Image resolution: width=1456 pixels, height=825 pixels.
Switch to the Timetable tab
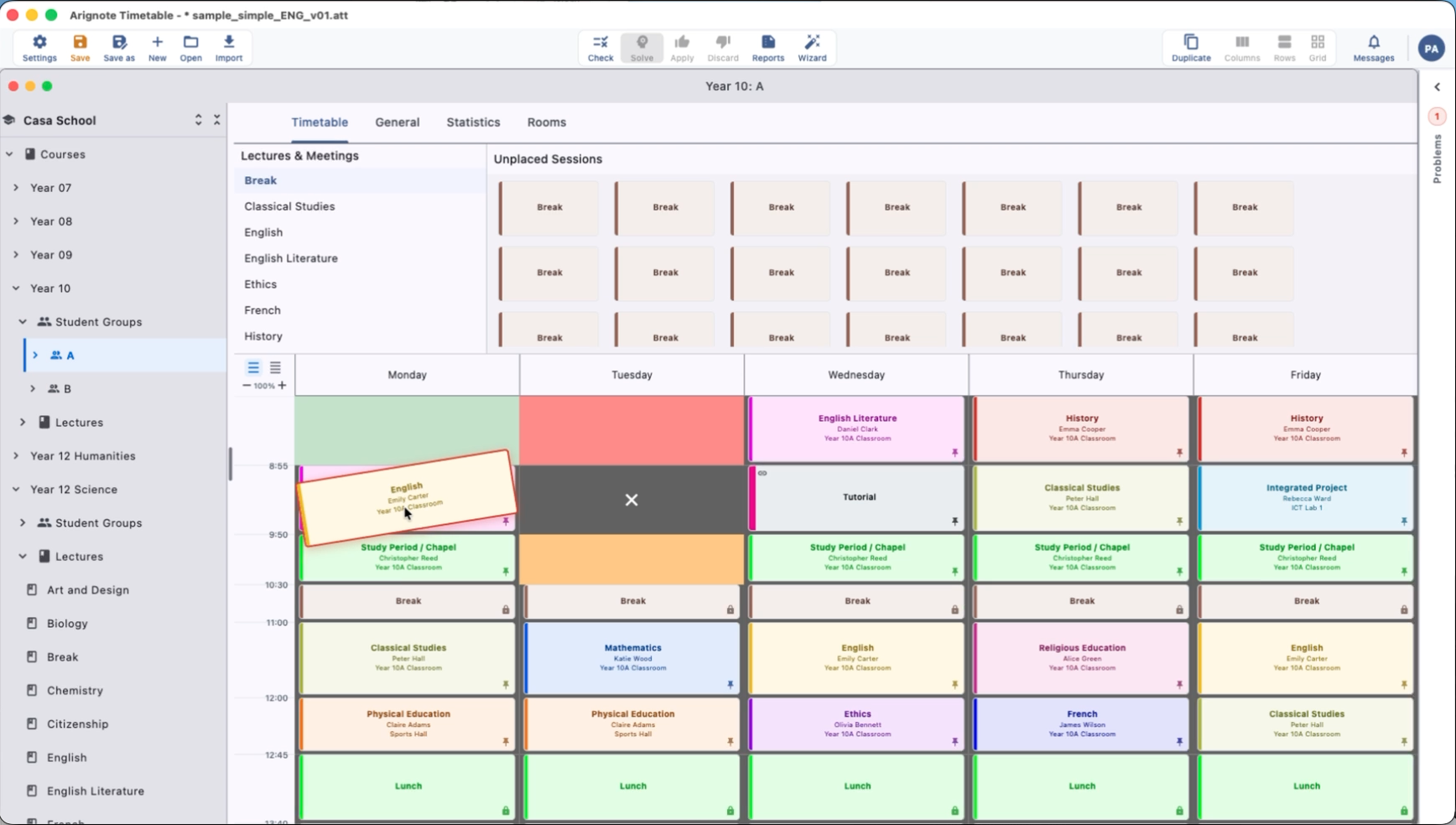pyautogui.click(x=320, y=122)
